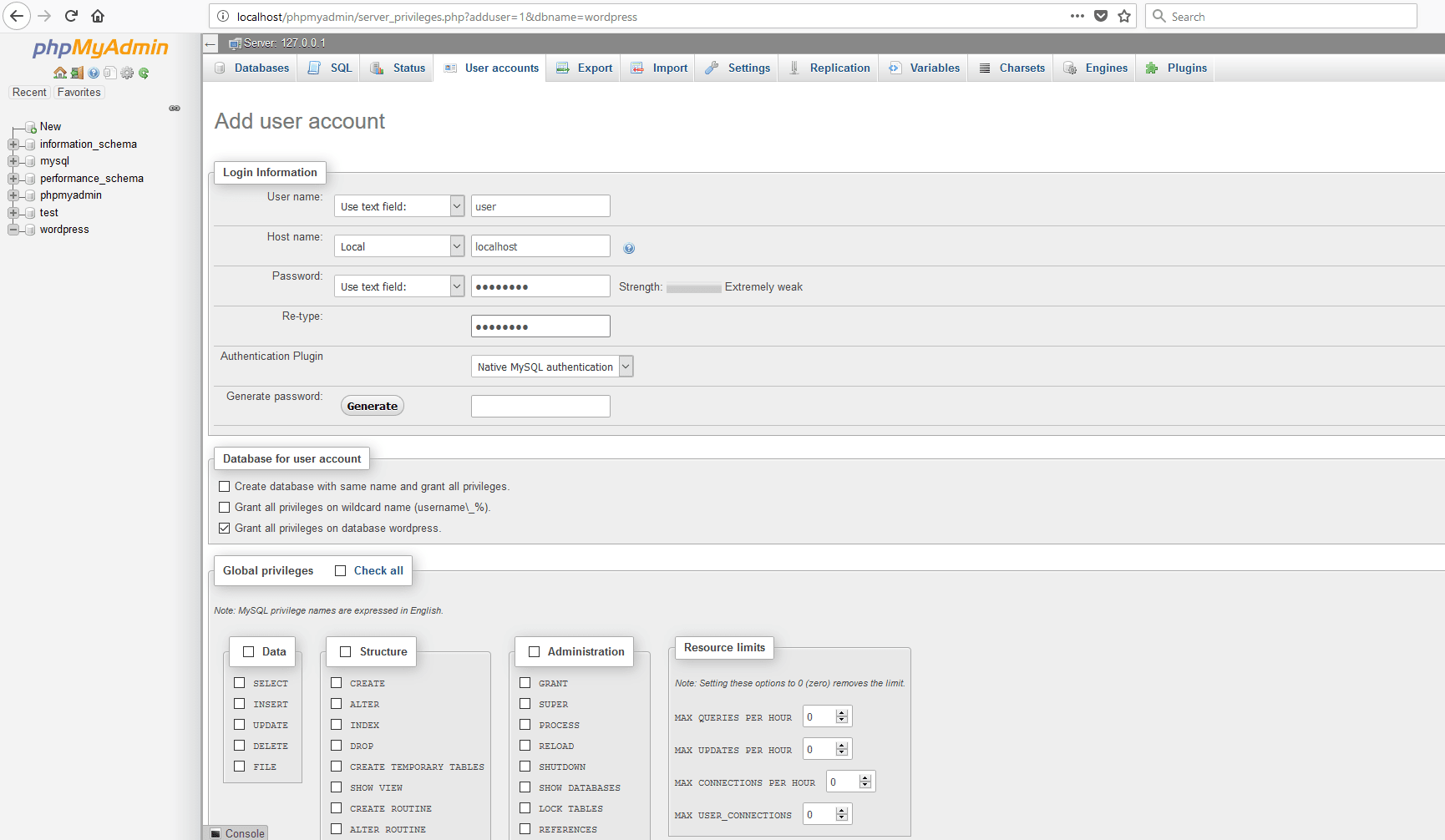The height and width of the screenshot is (840, 1445).
Task: Click the password strength meter bar
Action: point(693,288)
